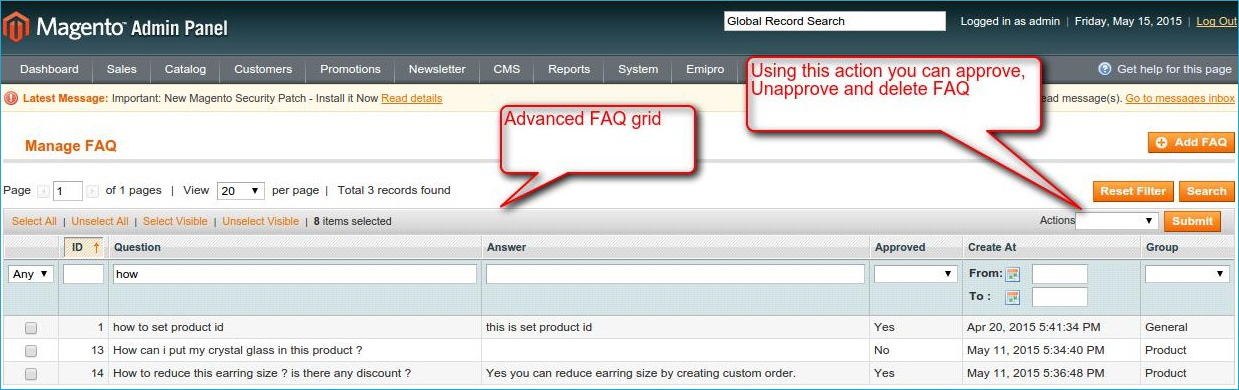Viewport: 1239px width, 390px height.
Task: Click the Submit button
Action: (1192, 221)
